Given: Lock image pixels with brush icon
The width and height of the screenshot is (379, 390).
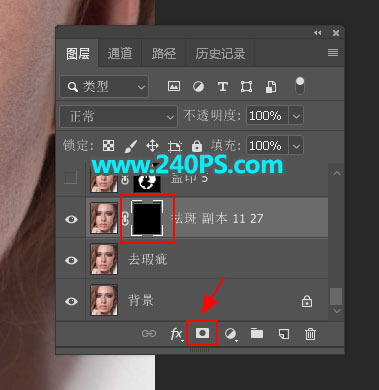Looking at the screenshot, I should point(131,146).
